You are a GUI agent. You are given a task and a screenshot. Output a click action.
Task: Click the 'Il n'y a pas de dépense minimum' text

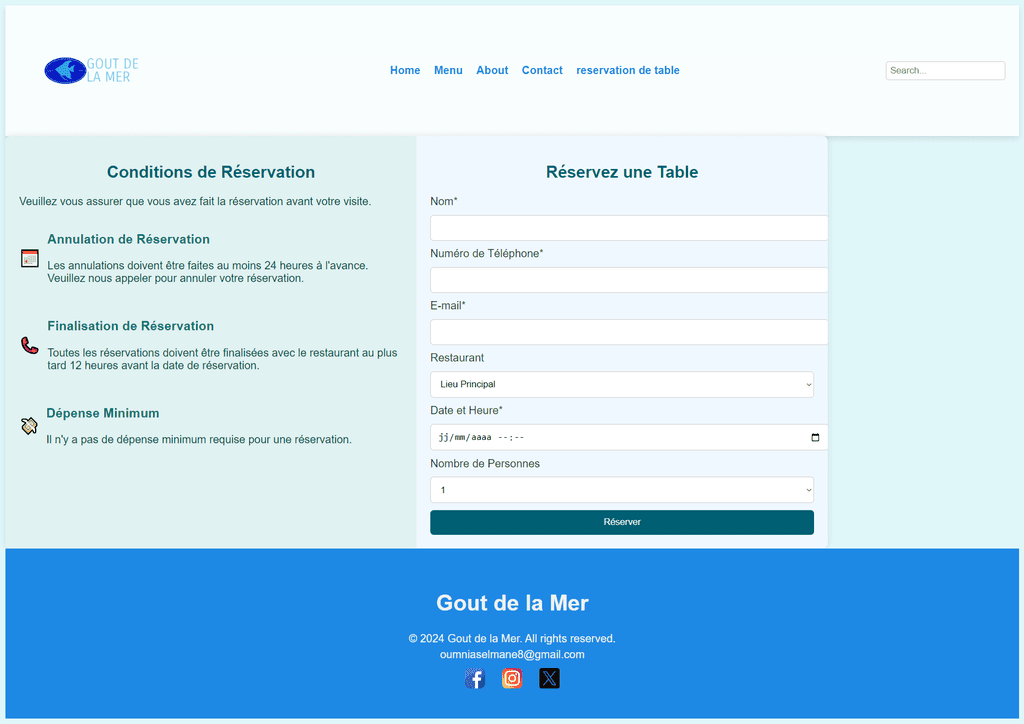pyautogui.click(x=199, y=440)
